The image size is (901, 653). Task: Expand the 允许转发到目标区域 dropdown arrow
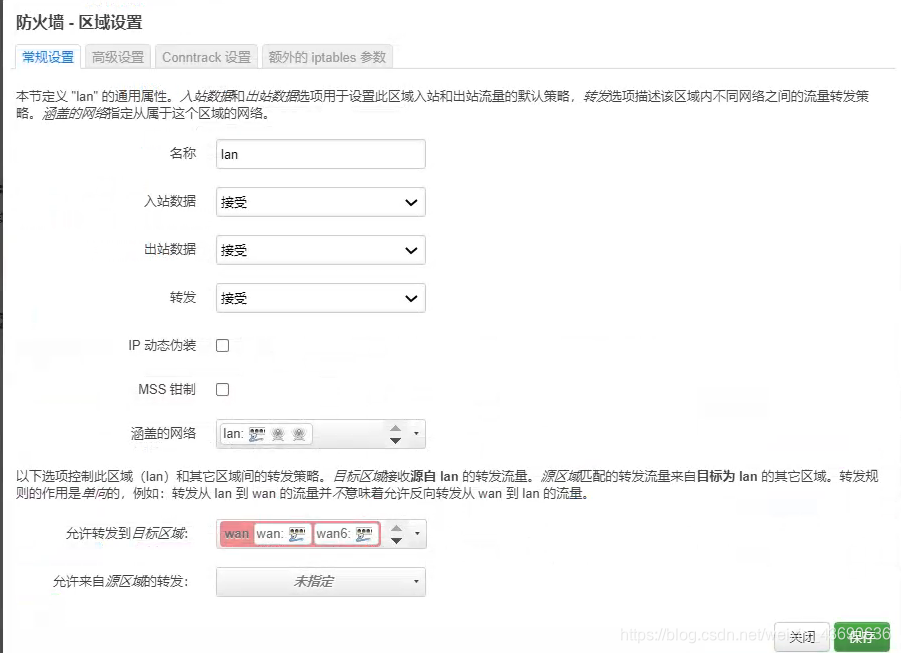(417, 534)
